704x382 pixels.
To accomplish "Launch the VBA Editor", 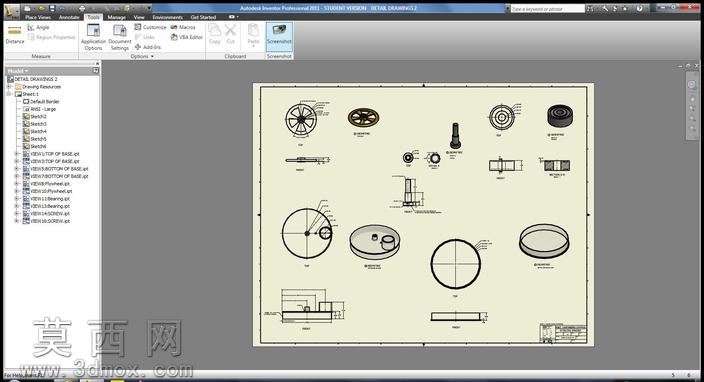I will pos(187,37).
